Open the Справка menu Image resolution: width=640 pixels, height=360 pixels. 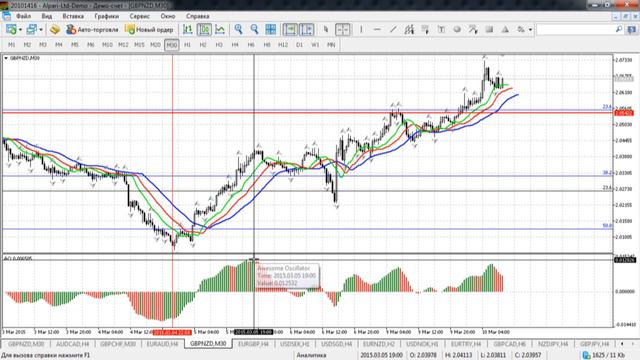[x=198, y=16]
